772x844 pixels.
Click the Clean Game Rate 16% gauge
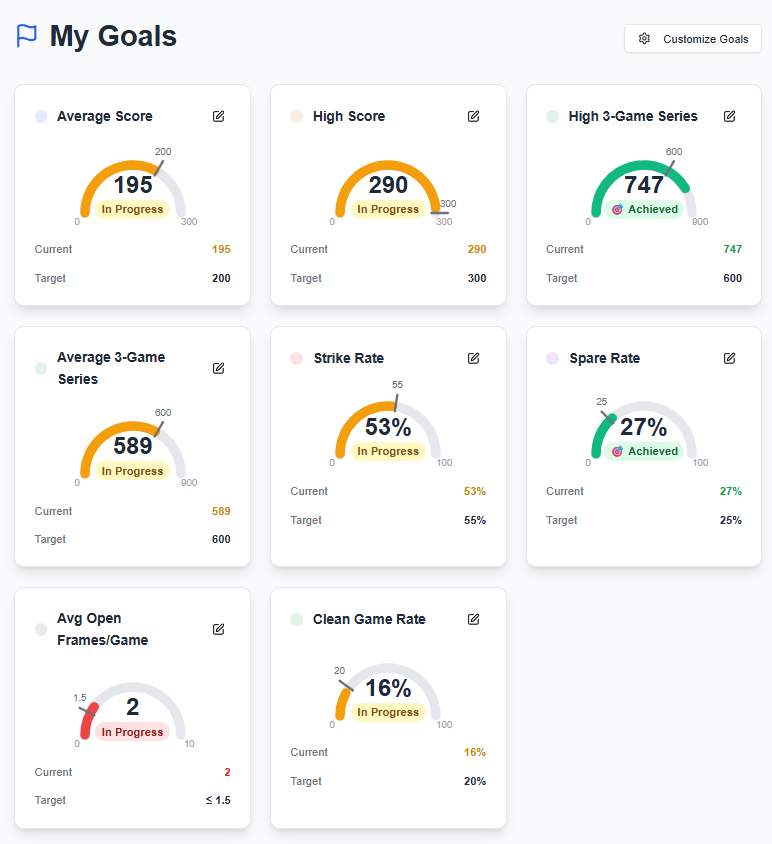pyautogui.click(x=388, y=688)
